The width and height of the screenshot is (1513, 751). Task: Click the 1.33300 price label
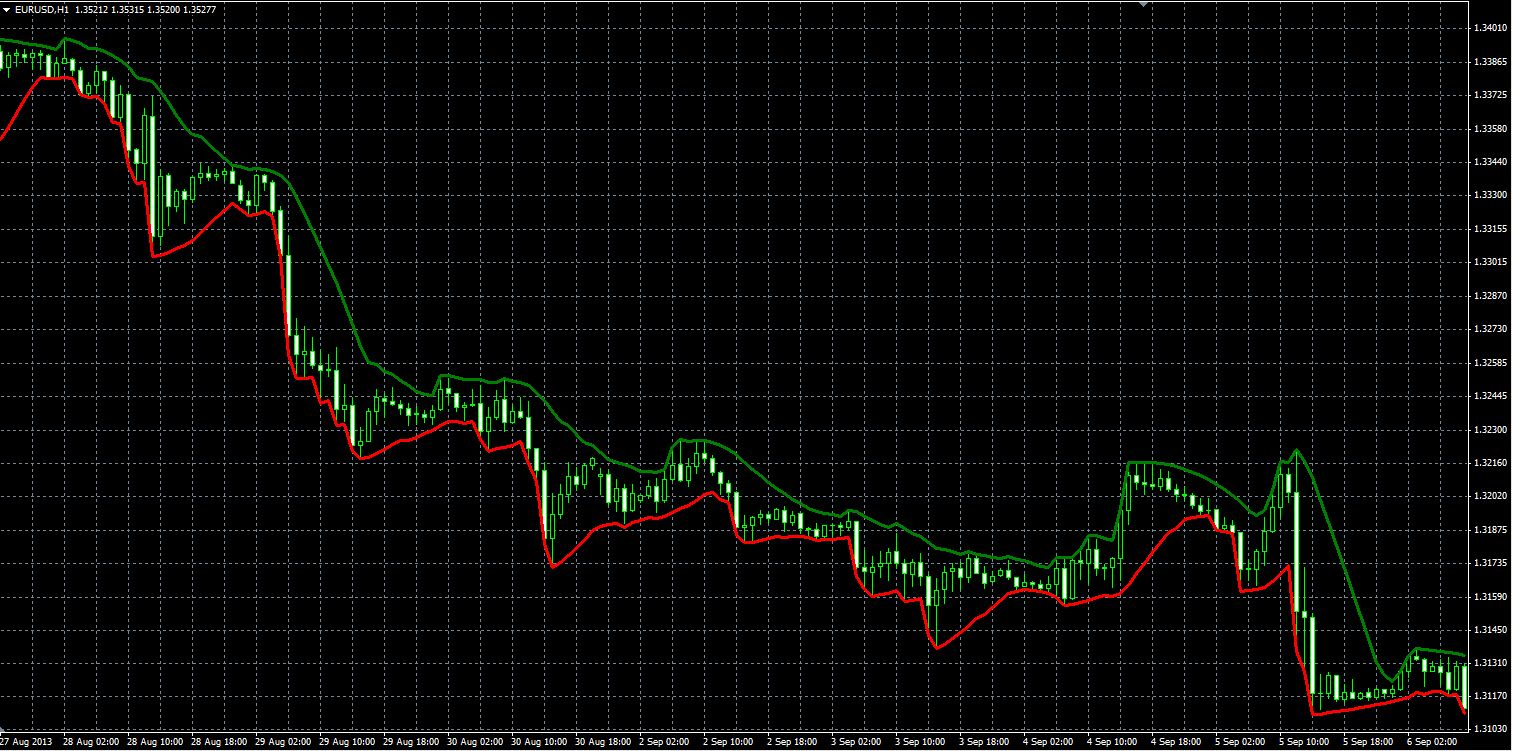(1491, 195)
